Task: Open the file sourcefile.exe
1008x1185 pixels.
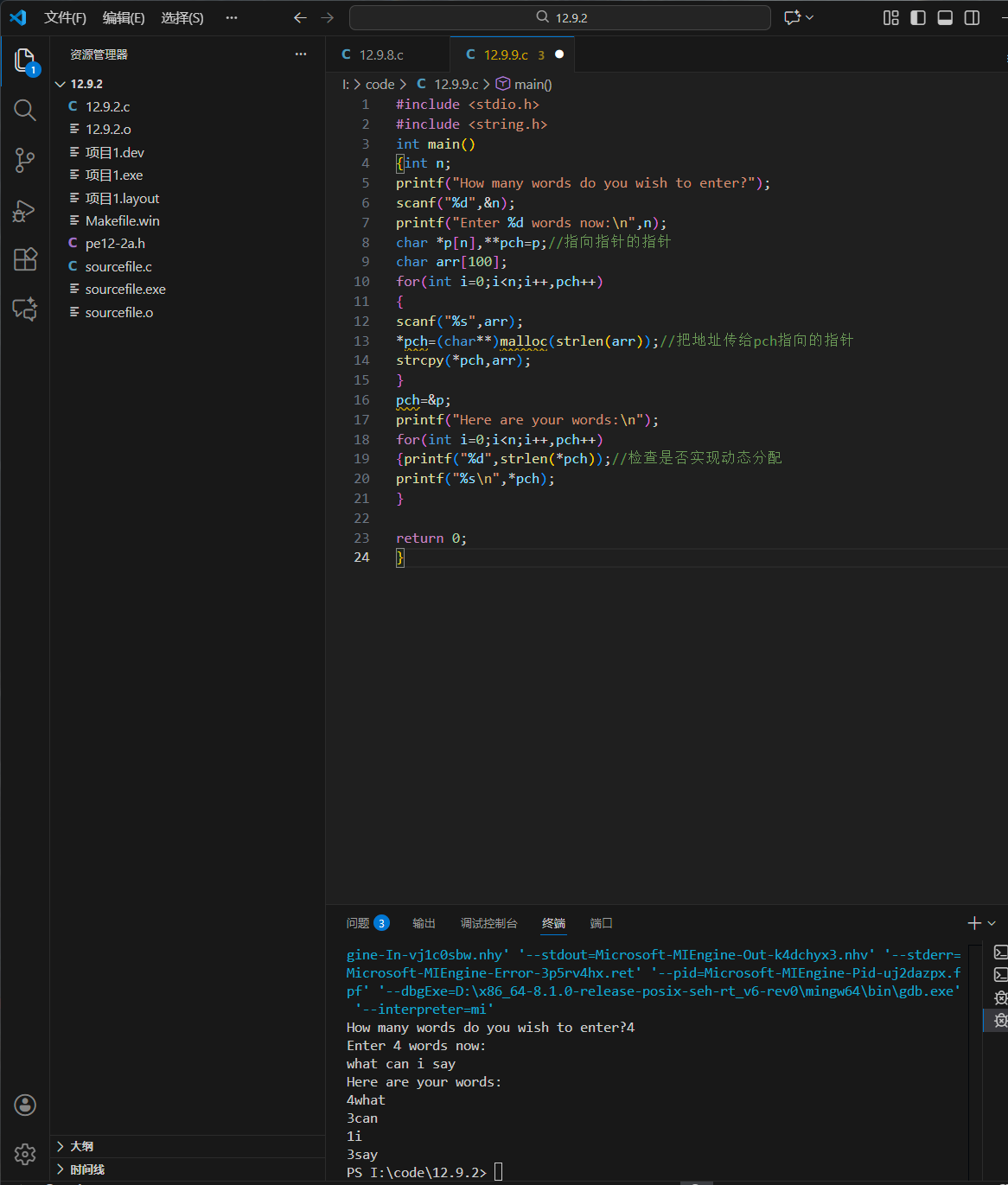Action: coord(187,289)
